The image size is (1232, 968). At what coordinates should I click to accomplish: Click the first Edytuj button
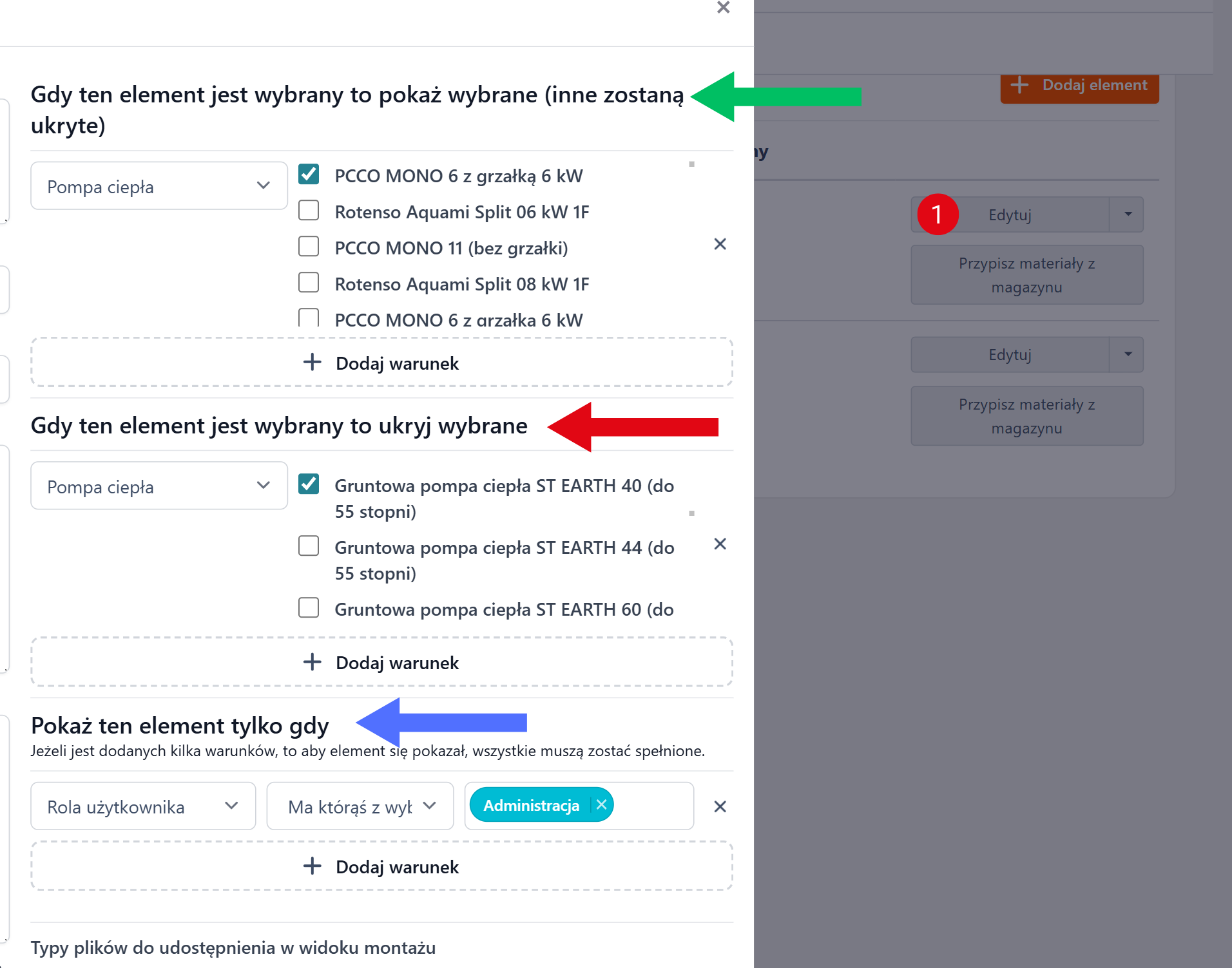pos(1010,214)
